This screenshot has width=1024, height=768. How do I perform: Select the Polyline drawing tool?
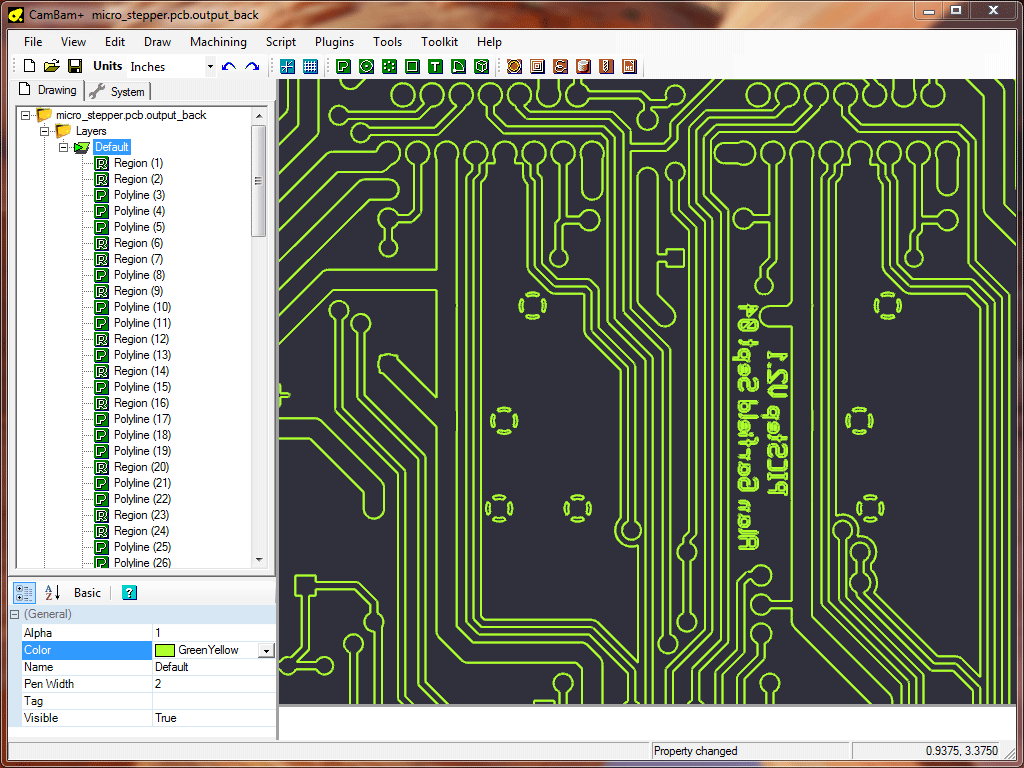[343, 66]
